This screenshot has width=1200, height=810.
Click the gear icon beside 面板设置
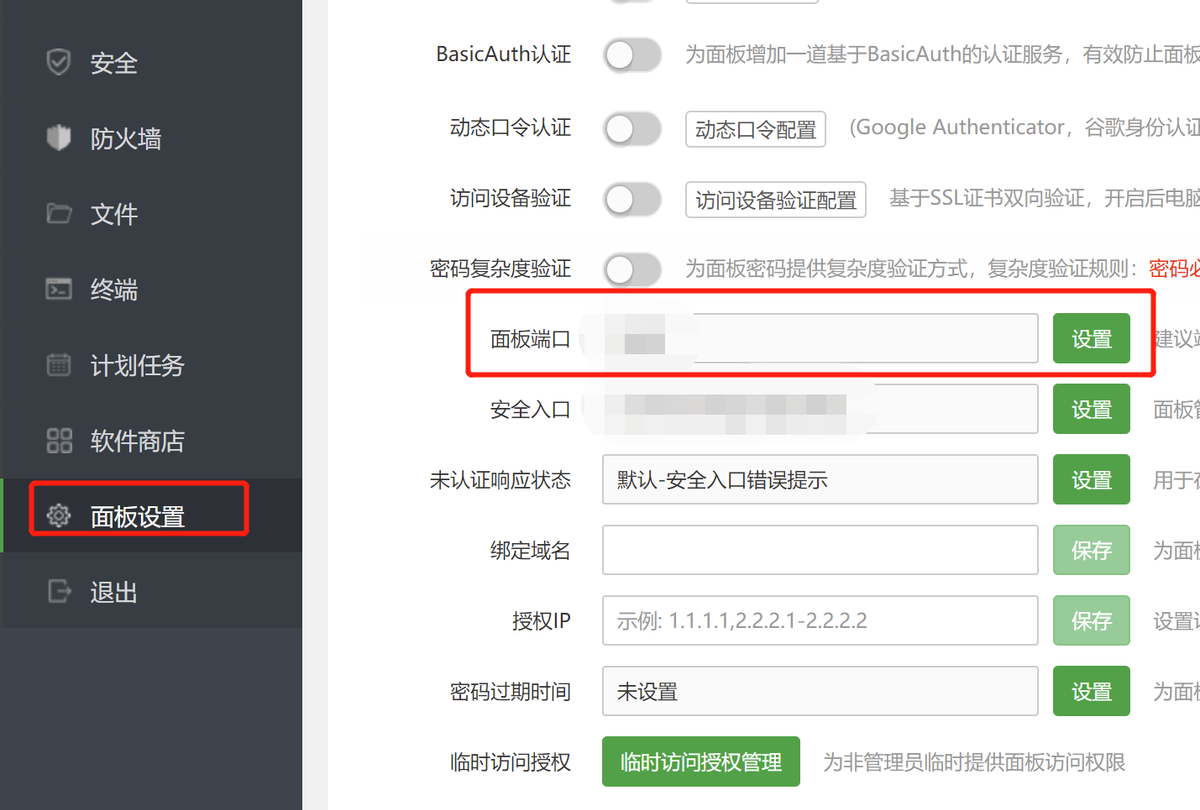tap(59, 516)
